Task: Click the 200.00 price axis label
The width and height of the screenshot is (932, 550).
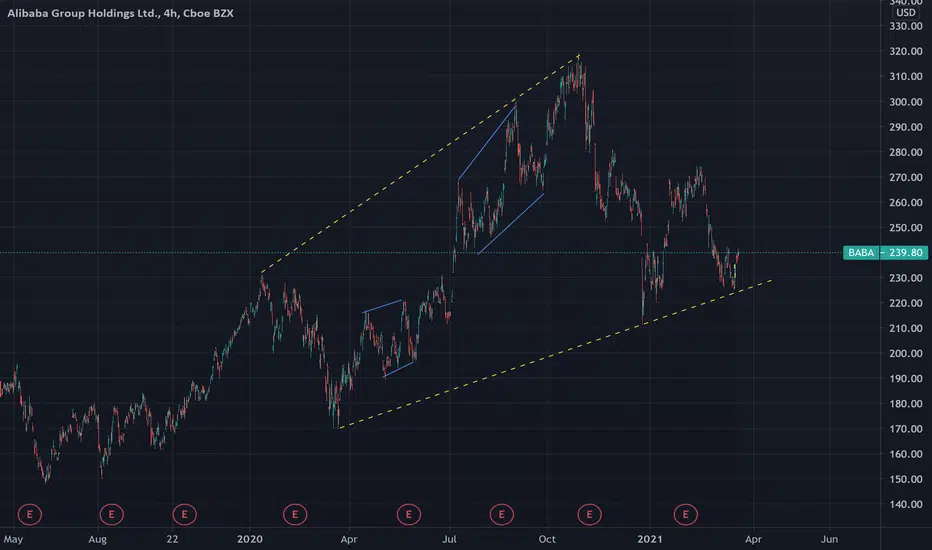Action: click(x=906, y=353)
